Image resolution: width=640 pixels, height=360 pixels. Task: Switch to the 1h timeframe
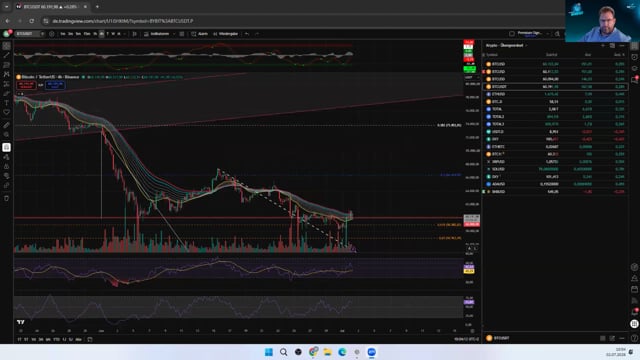click(95, 34)
